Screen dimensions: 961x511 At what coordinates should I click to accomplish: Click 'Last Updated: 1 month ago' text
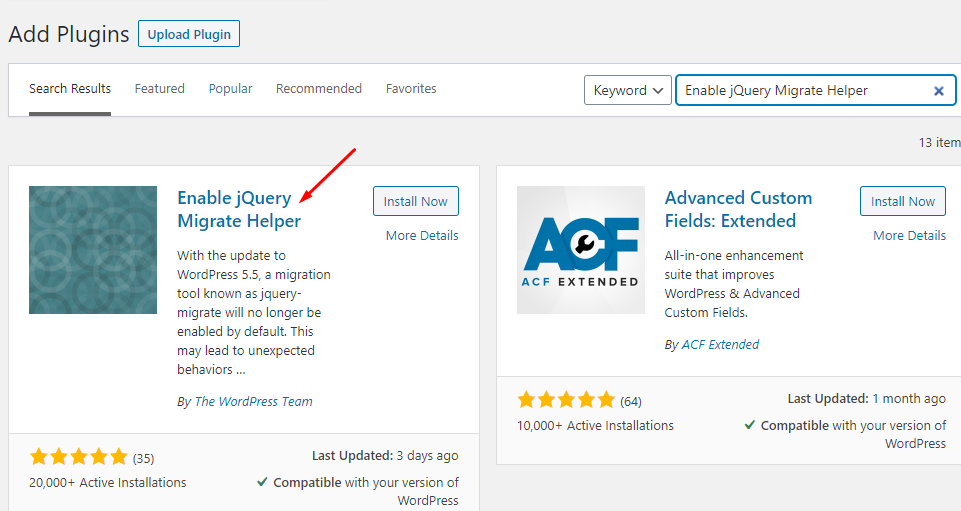point(867,398)
